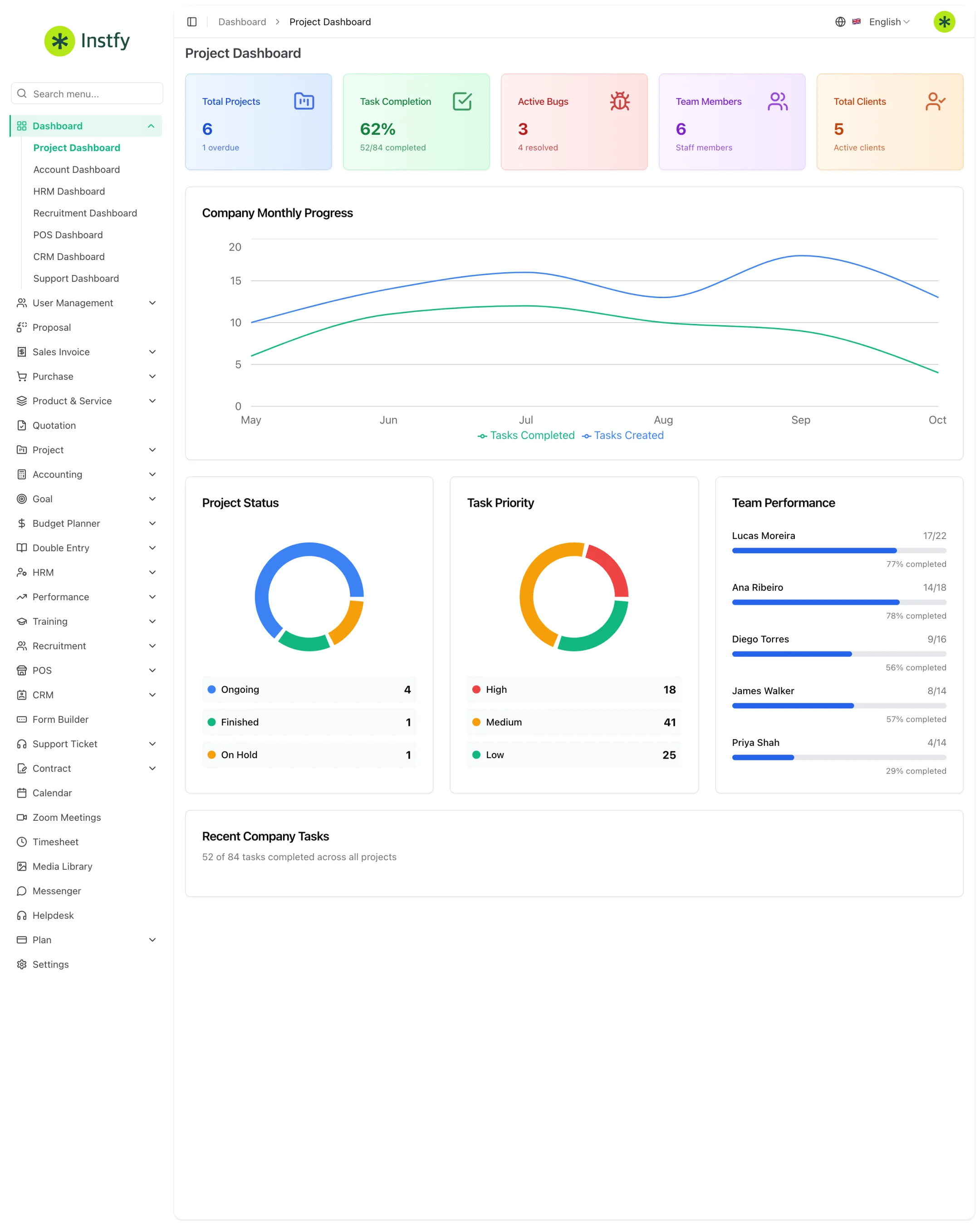Image resolution: width=980 pixels, height=1225 pixels.
Task: Click the Total Projects folder icon
Action: click(304, 101)
